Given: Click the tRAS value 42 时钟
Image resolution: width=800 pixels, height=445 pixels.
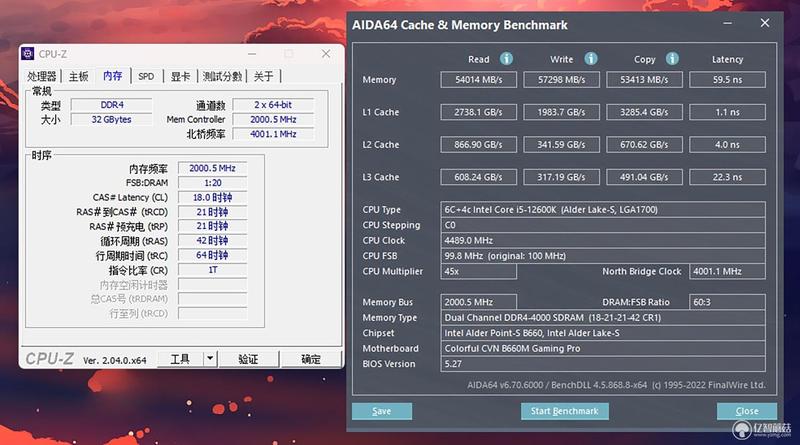Looking at the screenshot, I should 213,241.
